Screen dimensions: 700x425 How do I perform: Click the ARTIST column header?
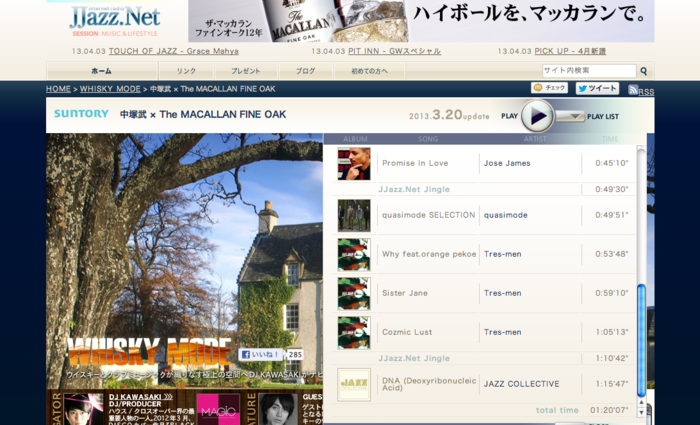[x=535, y=139]
